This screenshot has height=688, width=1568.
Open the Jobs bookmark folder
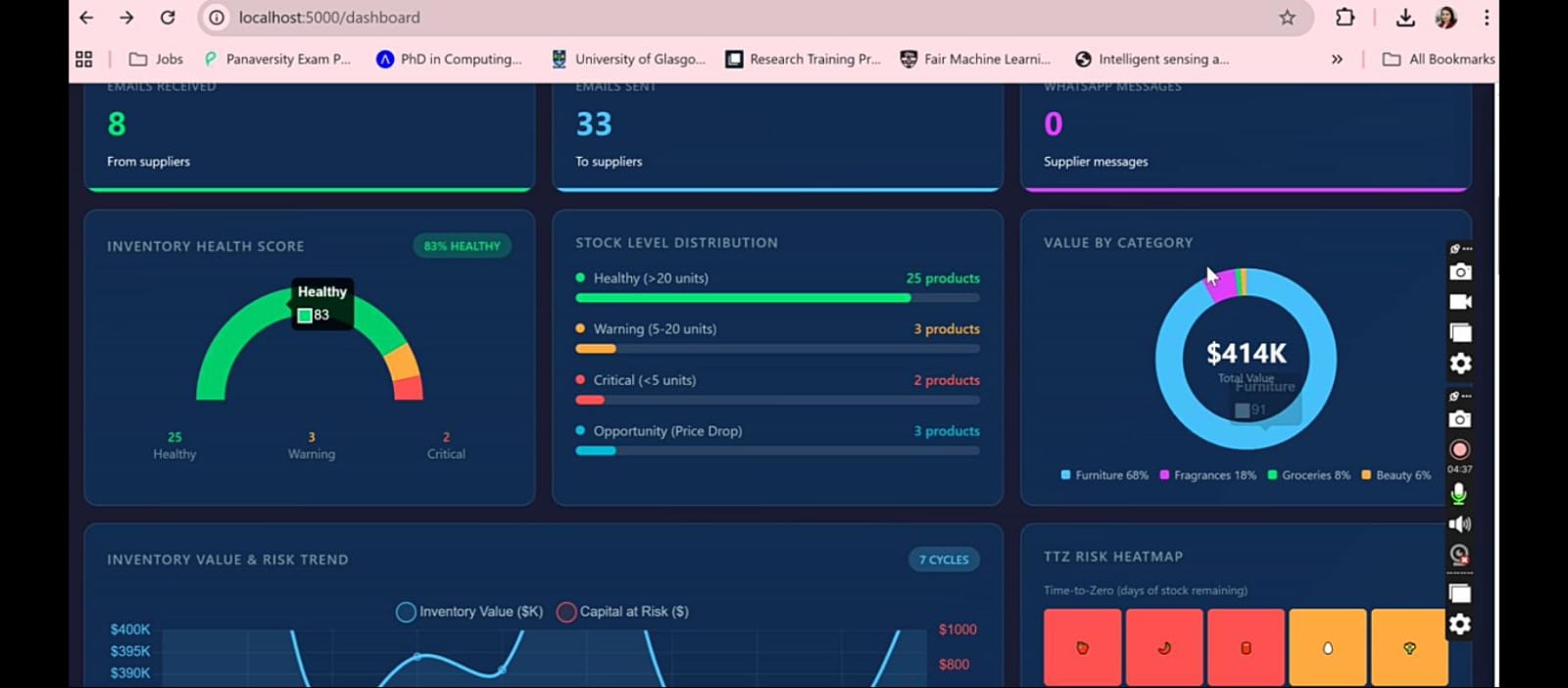pos(157,60)
